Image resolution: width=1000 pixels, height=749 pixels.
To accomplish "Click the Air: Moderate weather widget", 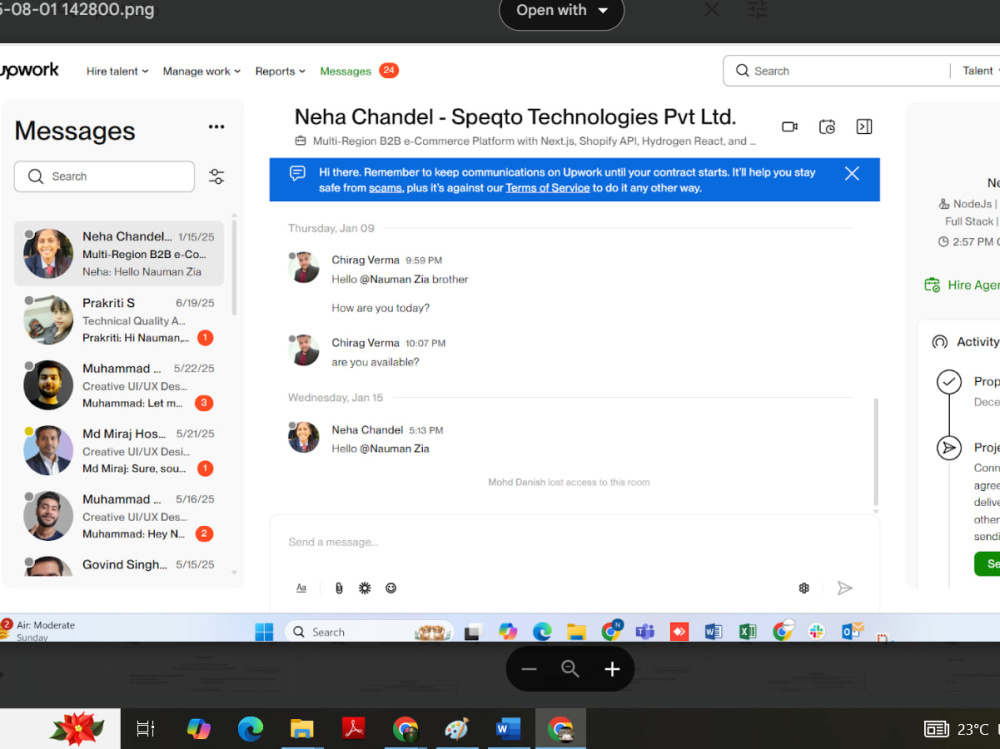I will [38, 630].
